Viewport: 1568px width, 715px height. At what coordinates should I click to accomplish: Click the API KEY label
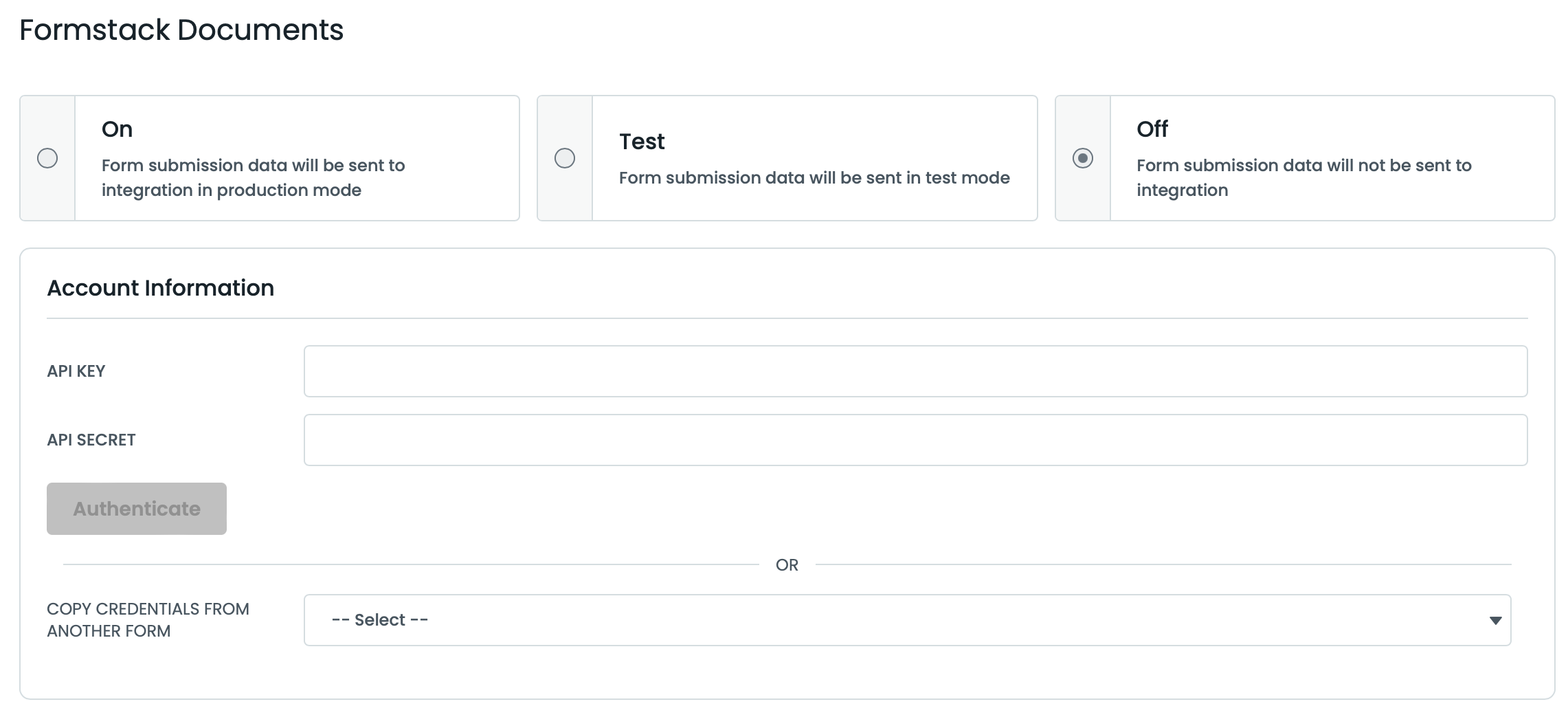point(76,371)
